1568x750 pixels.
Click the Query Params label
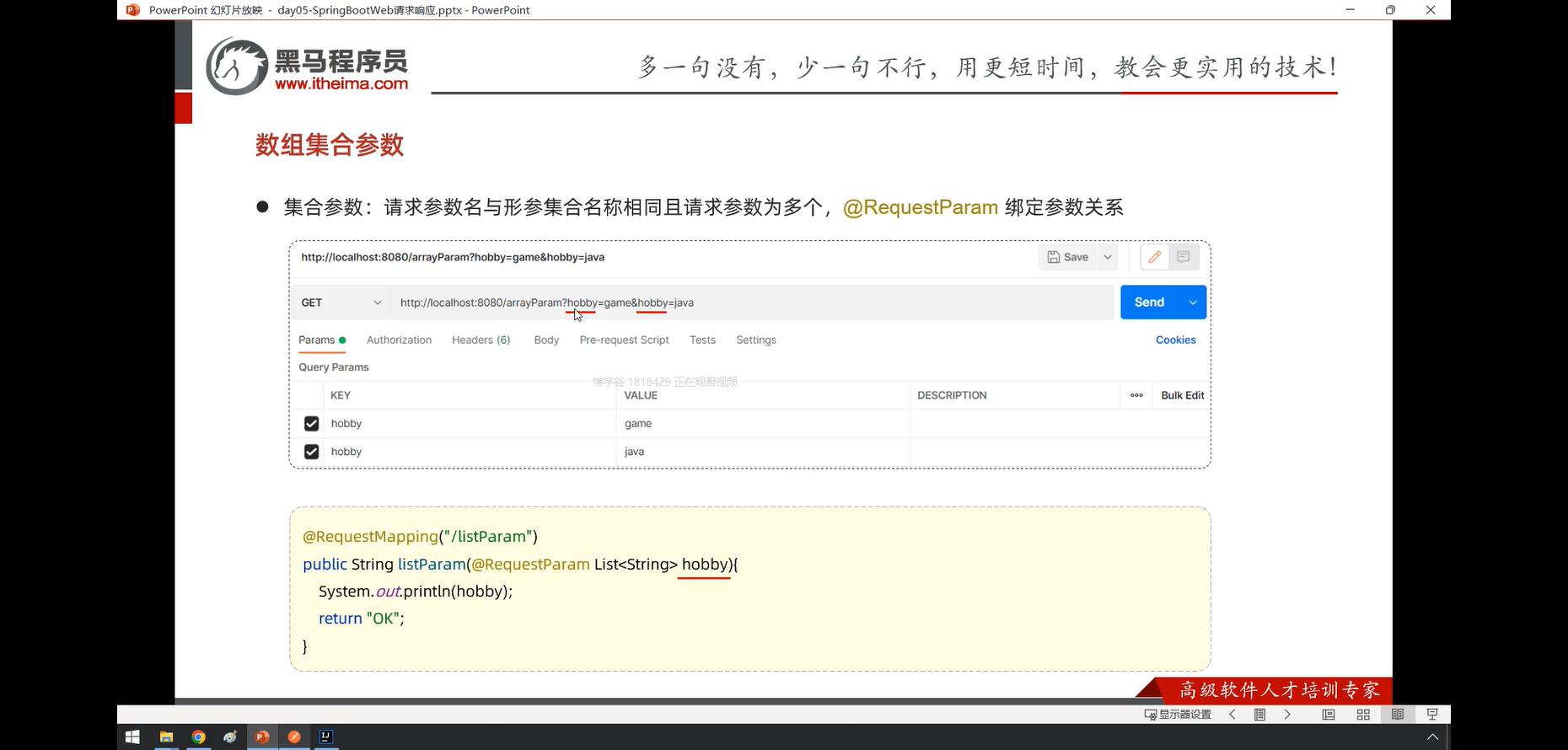coord(334,367)
